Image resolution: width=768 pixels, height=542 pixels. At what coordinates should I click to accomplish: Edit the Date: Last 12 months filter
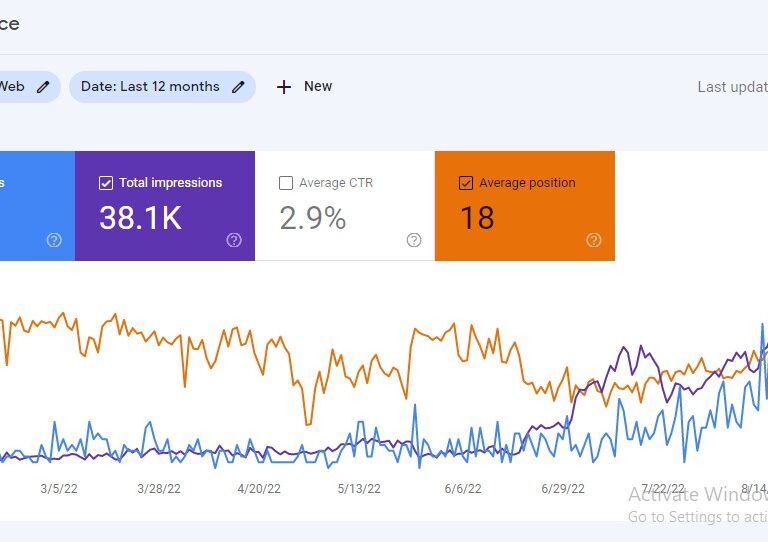pos(238,87)
